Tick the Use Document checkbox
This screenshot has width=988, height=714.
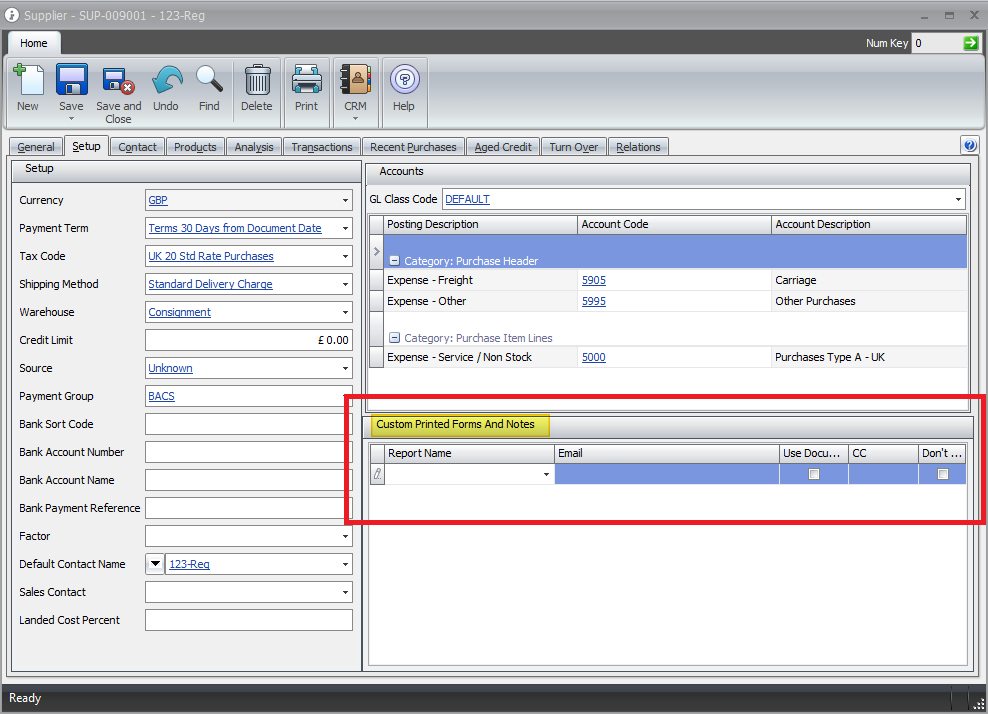click(814, 474)
